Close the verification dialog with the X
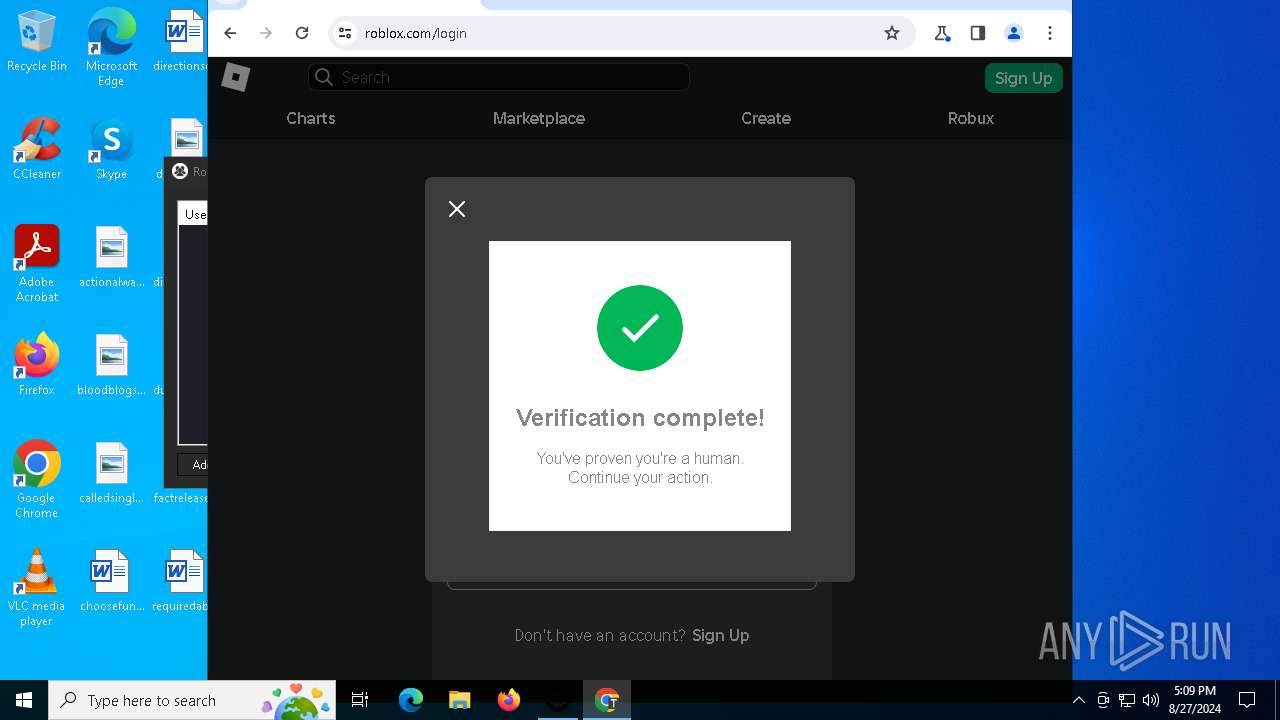Viewport: 1280px width, 720px height. click(457, 209)
